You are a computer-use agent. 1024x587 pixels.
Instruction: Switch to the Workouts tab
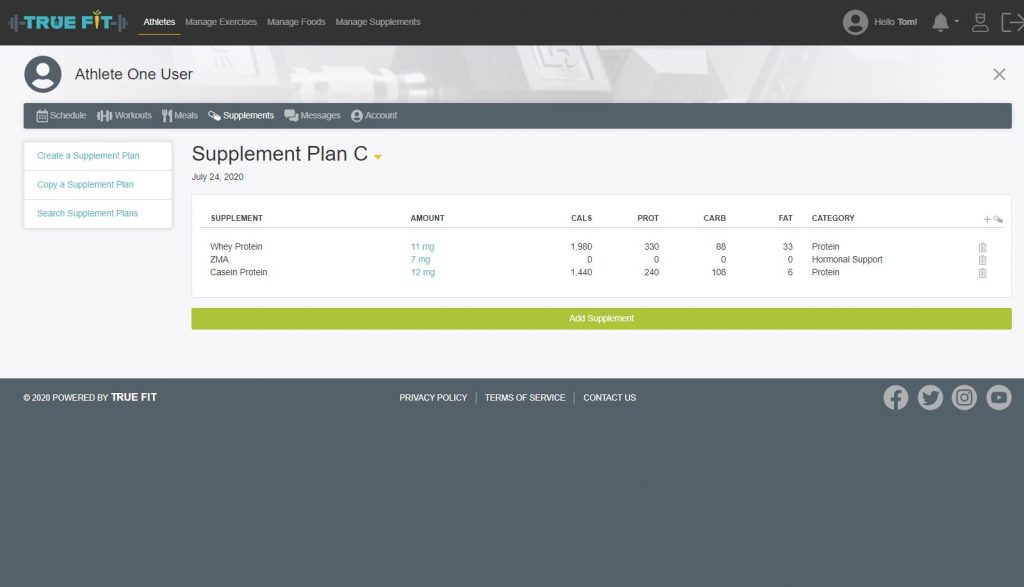coord(124,116)
